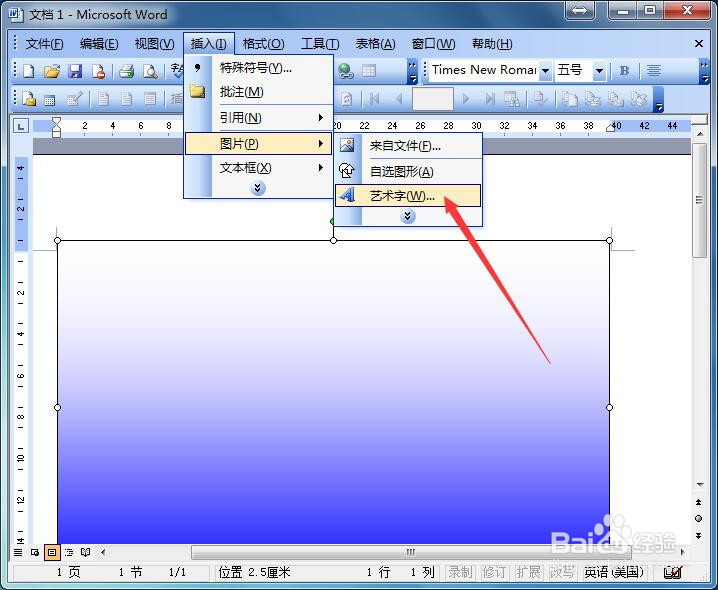Viewport: 718px width, 590px height.
Task: Choose 来自文件(F)... picture option
Action: (408, 146)
